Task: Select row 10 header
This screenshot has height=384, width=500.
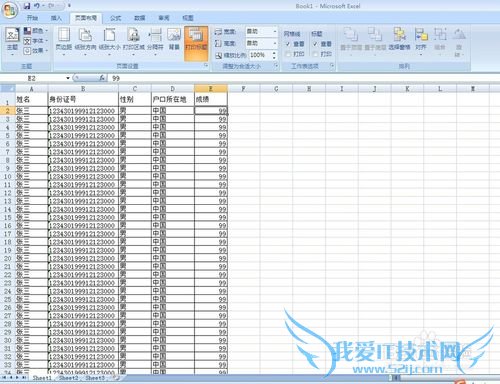Action: 7,177
